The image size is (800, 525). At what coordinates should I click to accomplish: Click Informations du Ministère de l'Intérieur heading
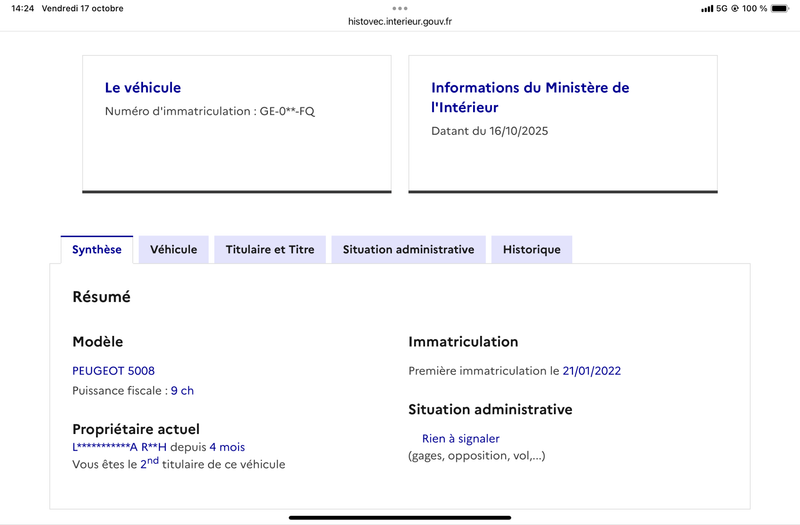[x=530, y=97]
